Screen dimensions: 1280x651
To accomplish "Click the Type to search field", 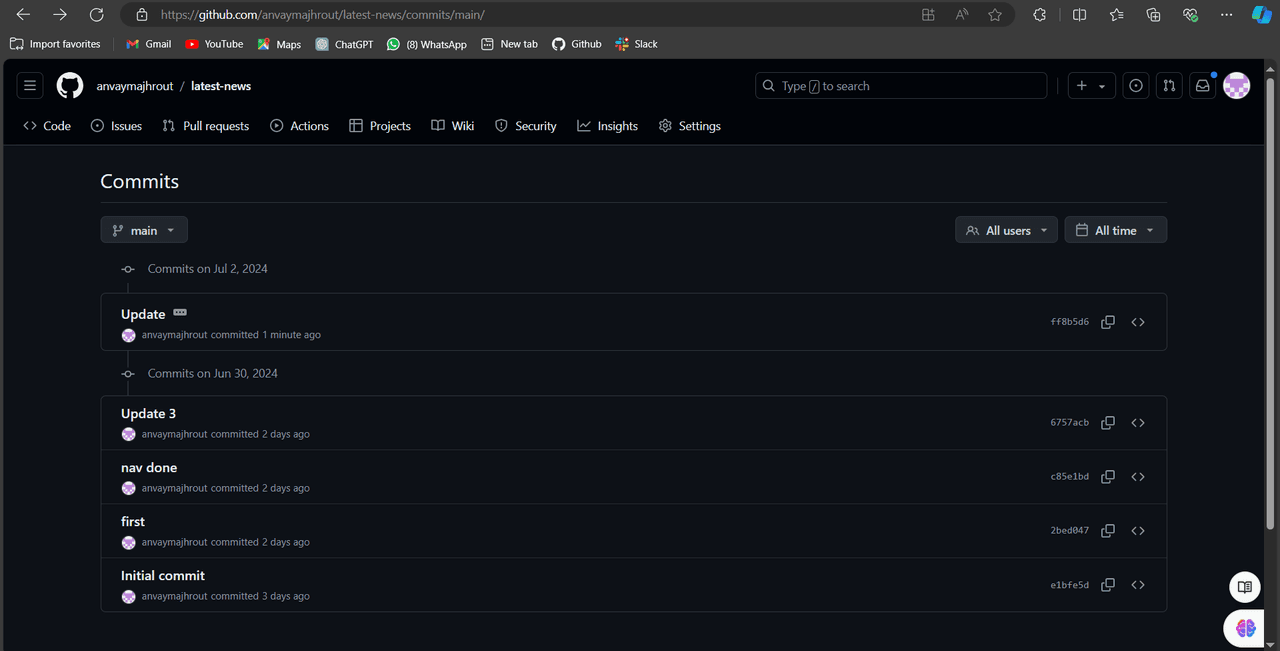I will (x=900, y=86).
